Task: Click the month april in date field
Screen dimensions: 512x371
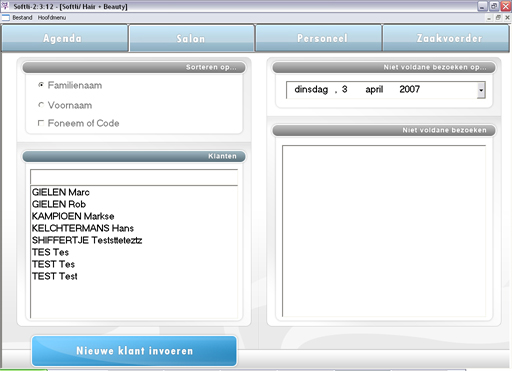Action: [x=374, y=89]
